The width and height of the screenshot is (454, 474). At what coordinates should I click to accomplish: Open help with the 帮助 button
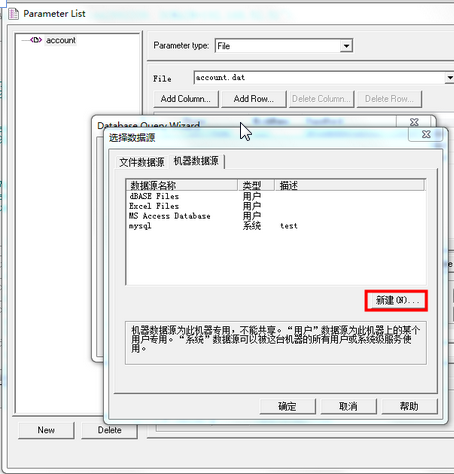(409, 406)
